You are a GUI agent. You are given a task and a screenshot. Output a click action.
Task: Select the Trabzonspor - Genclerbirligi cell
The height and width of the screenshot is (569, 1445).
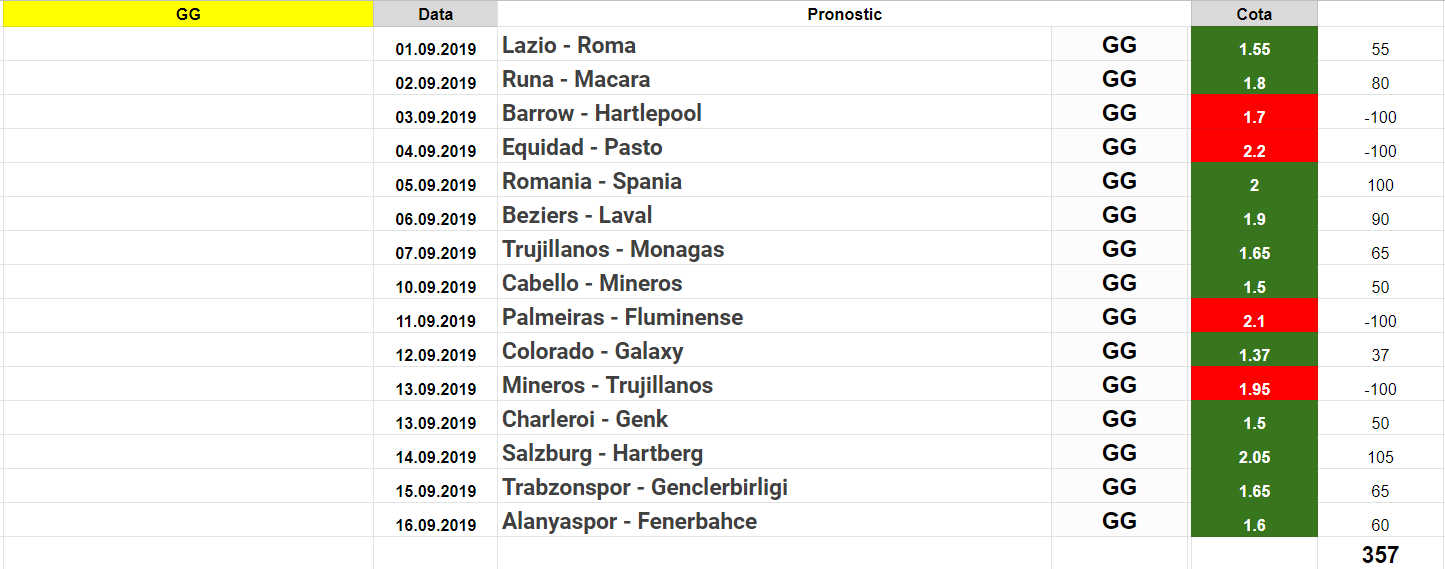pos(774,487)
